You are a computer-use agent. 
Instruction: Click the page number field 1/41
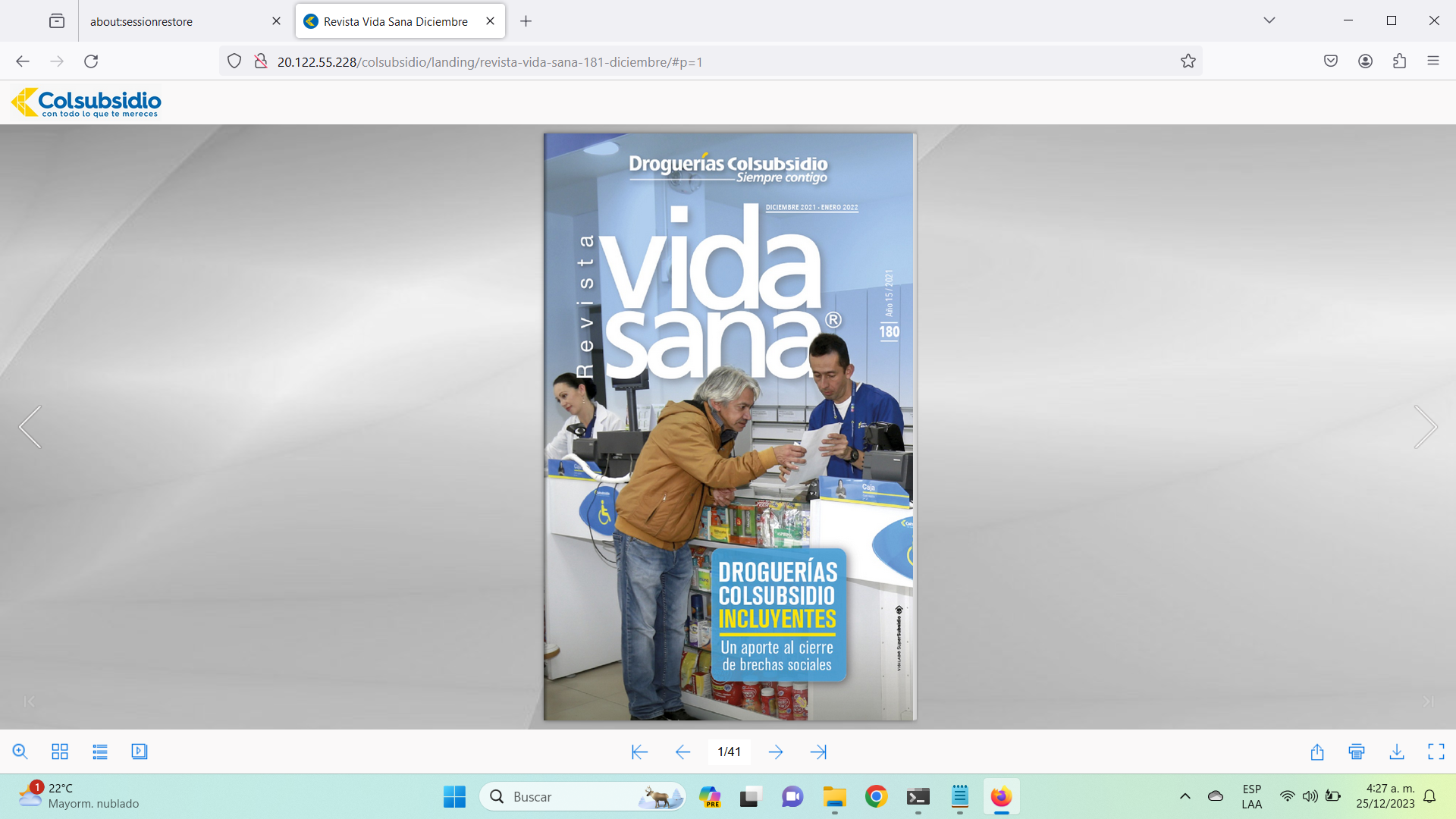pyautogui.click(x=729, y=752)
